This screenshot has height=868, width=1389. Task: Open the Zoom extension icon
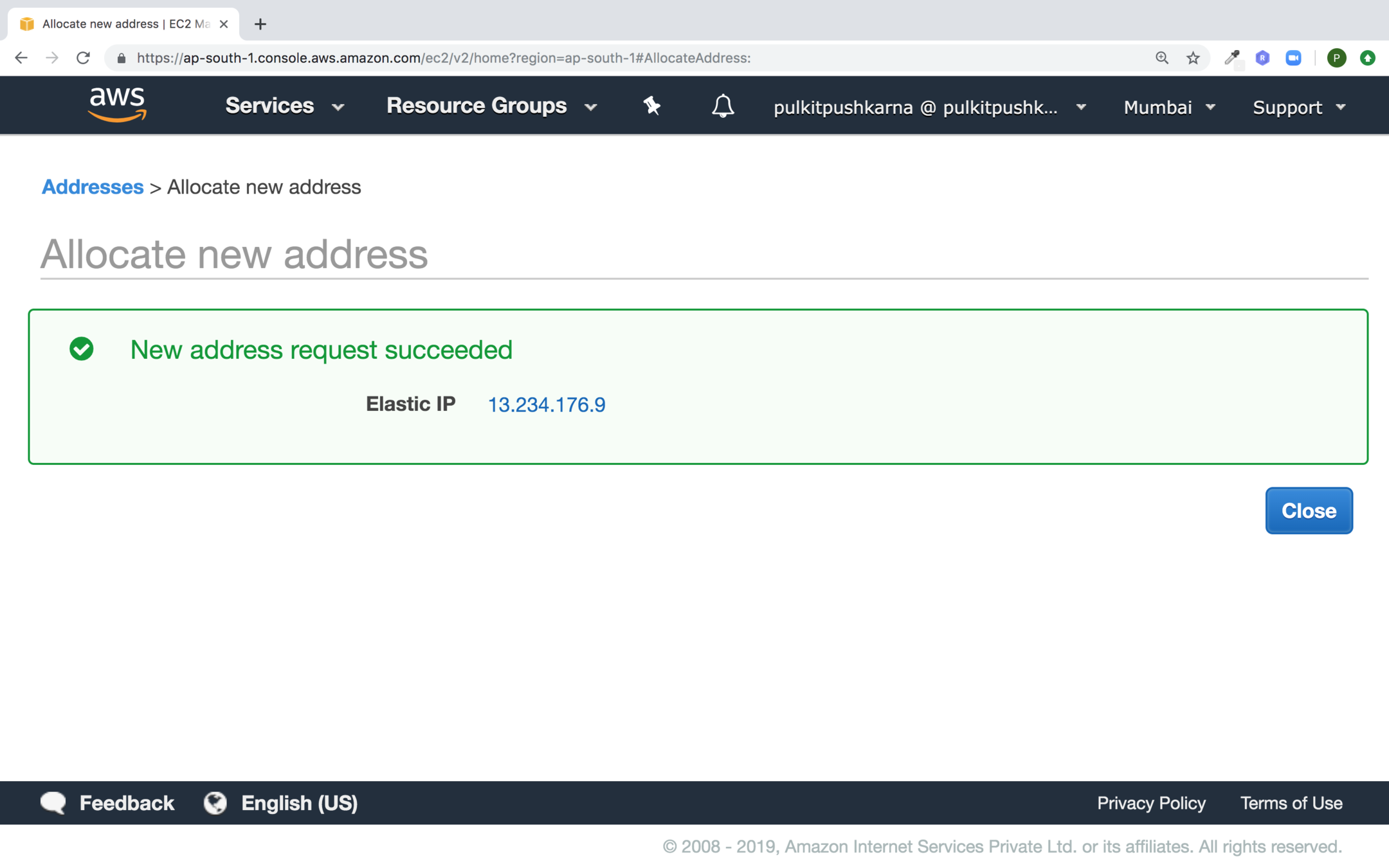point(1293,58)
